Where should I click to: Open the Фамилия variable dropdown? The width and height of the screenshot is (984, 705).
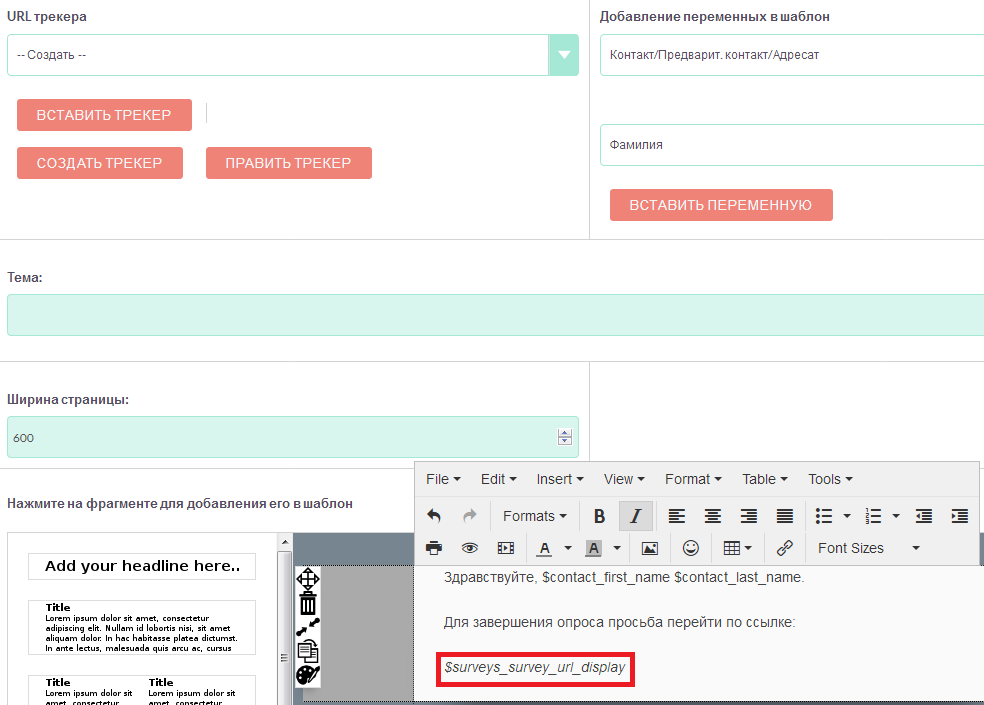click(792, 145)
